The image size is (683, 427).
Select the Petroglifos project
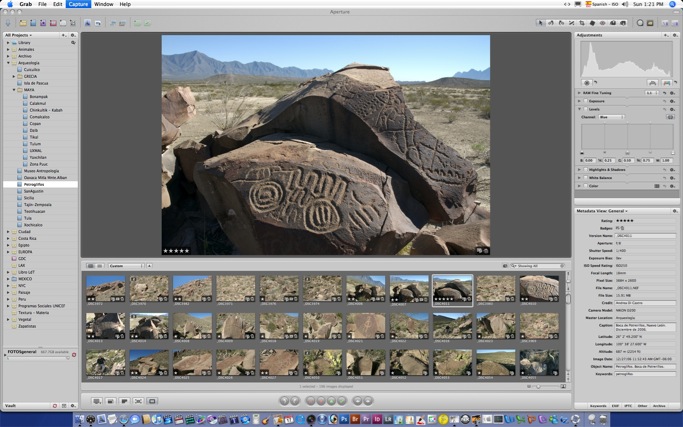click(x=40, y=184)
